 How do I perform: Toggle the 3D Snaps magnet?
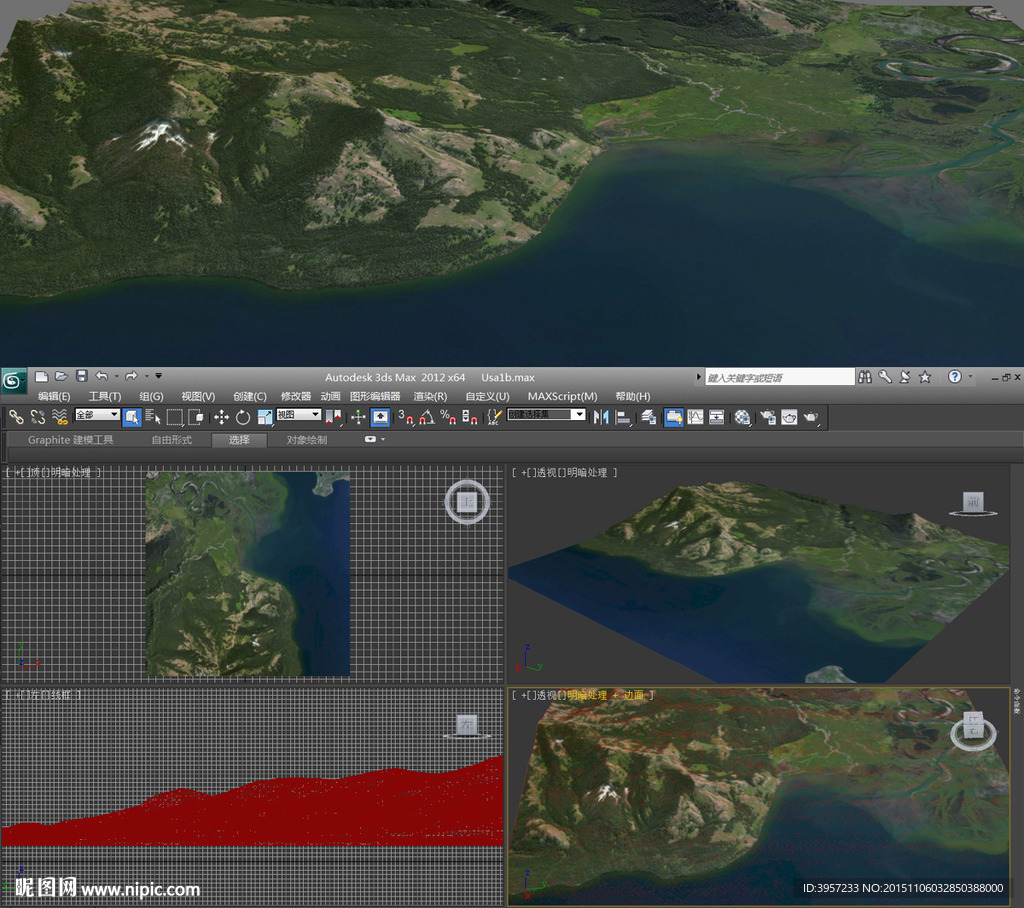point(406,417)
